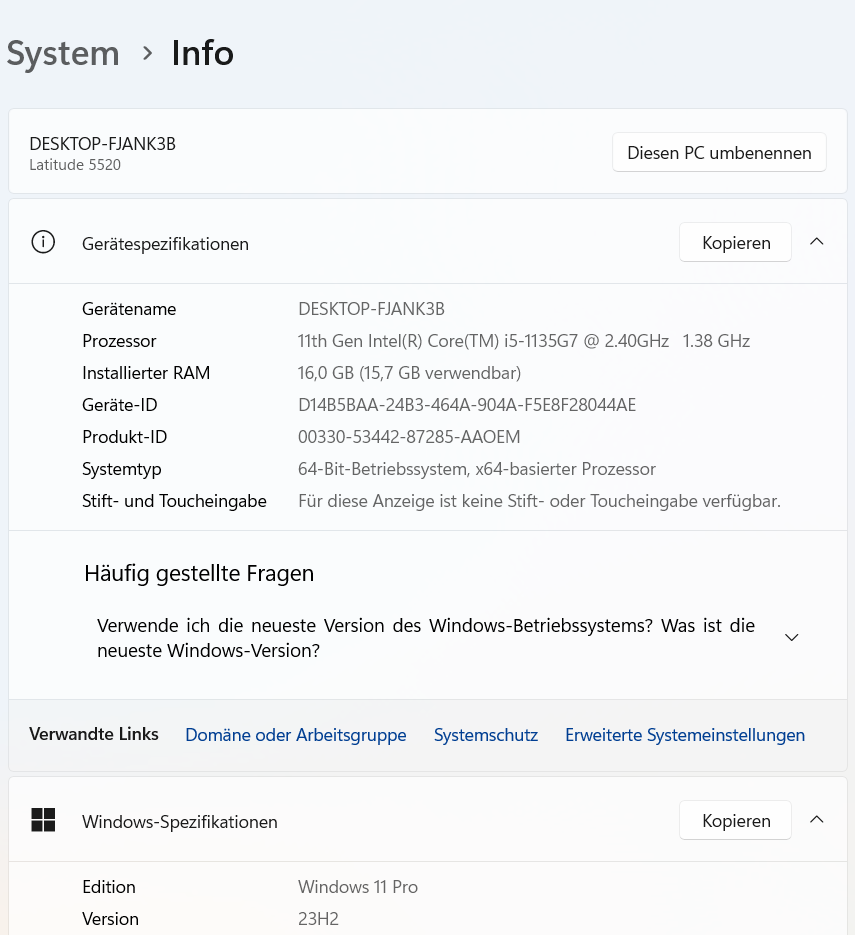Viewport: 855px width, 935px height.
Task: Select the Gerätename value DESKTOP-FJANK3B
Action: 371,309
